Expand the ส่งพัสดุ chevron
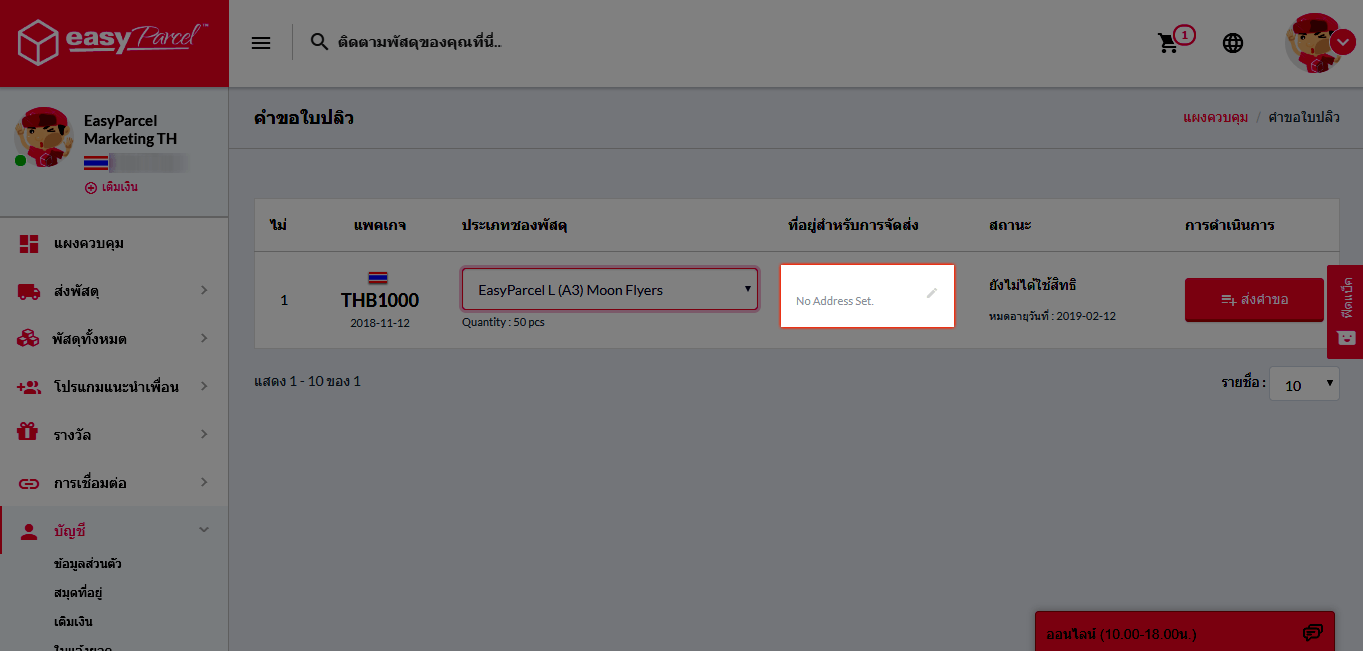 [204, 290]
